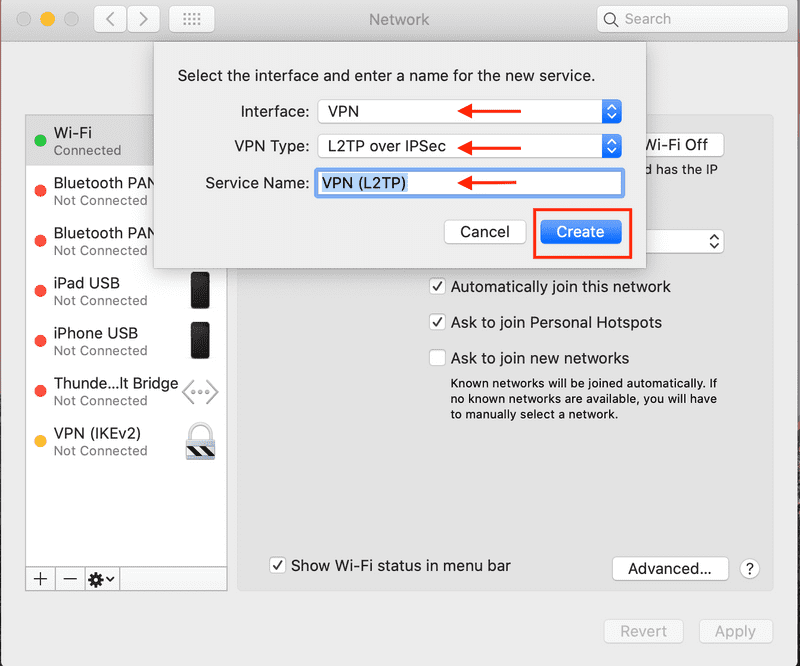Click the iPhone USB device icon
Screen dimensions: 800x666
(x=200, y=340)
